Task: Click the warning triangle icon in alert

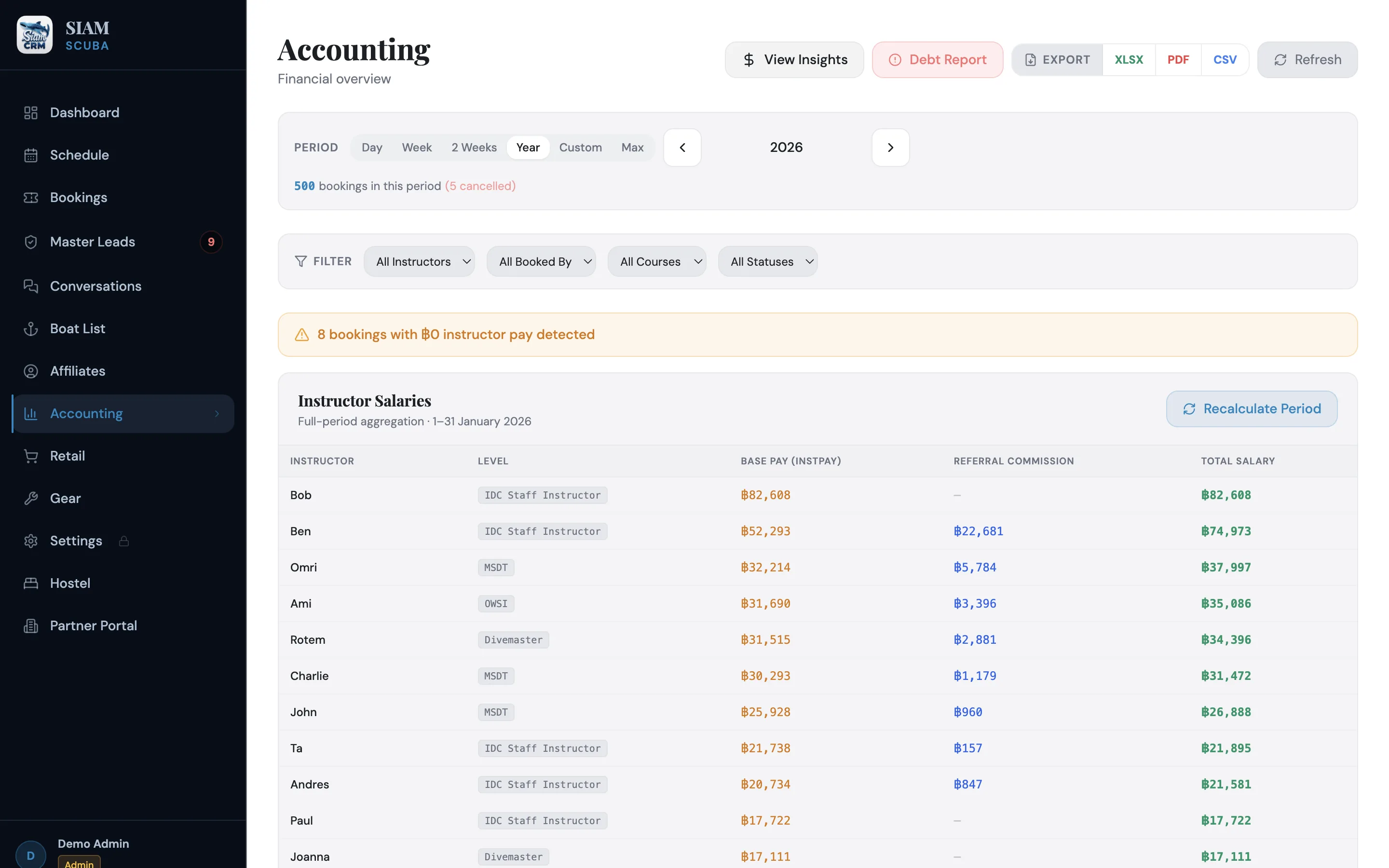Action: pyautogui.click(x=302, y=335)
